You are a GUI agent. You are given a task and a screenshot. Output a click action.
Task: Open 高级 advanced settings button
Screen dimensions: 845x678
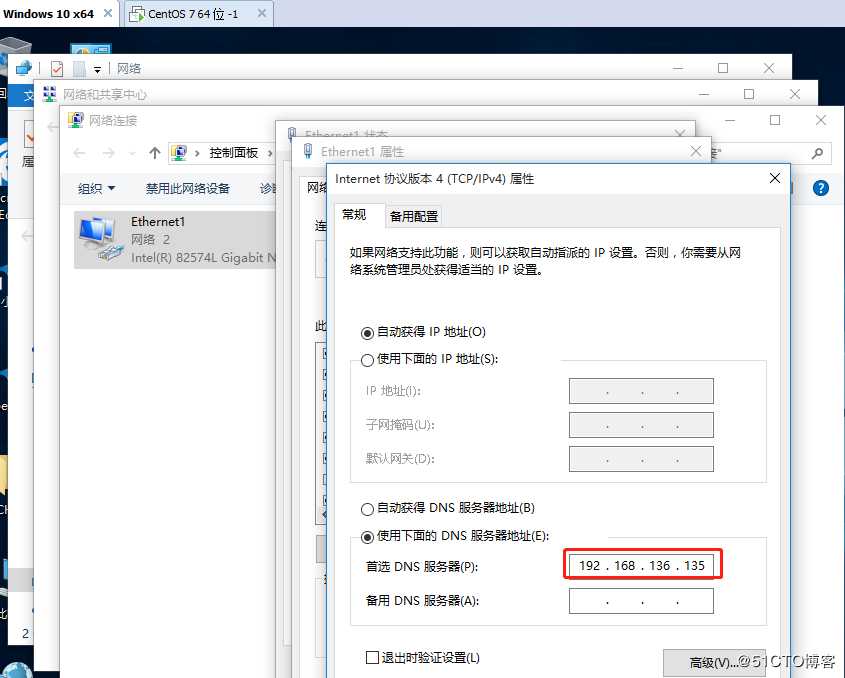coord(714,662)
